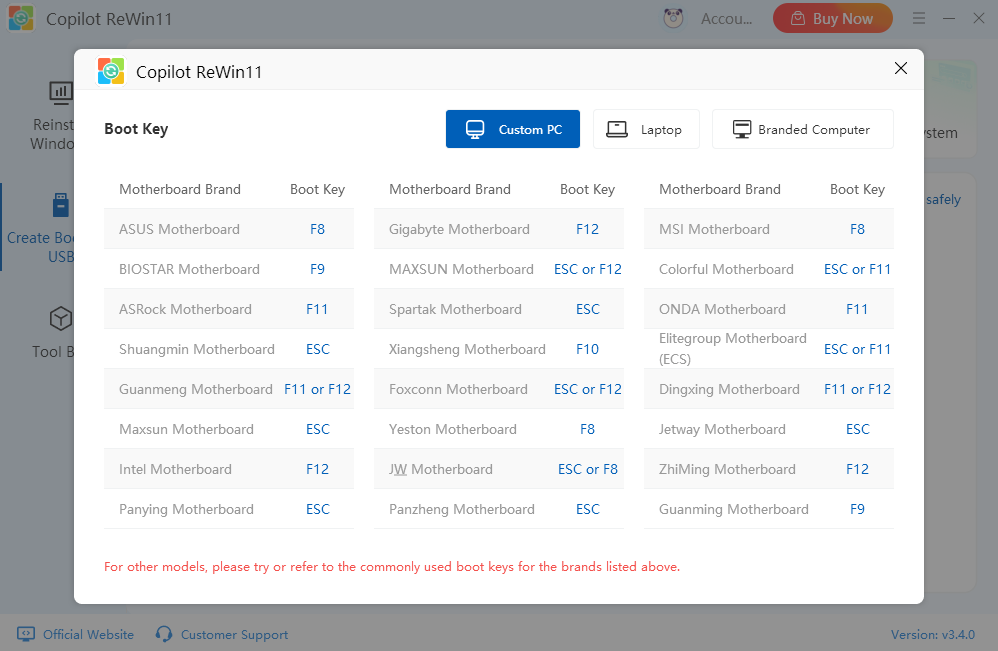Open the Official Website link
The image size is (998, 651).
(89, 634)
